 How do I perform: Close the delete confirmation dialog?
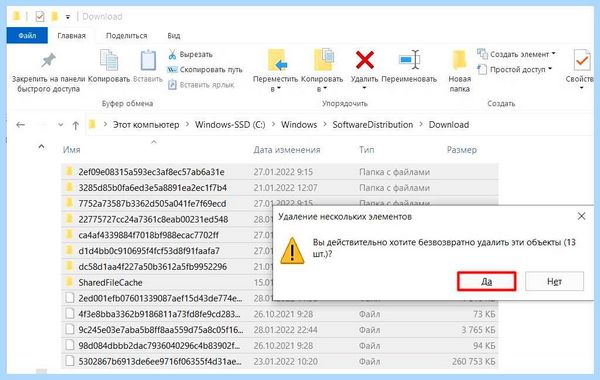pos(581,216)
